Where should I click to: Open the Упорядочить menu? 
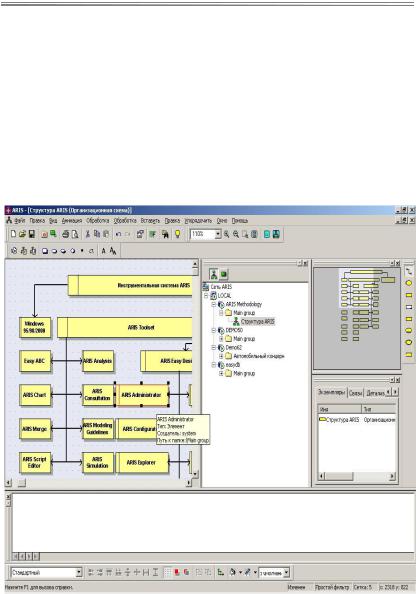[198, 220]
